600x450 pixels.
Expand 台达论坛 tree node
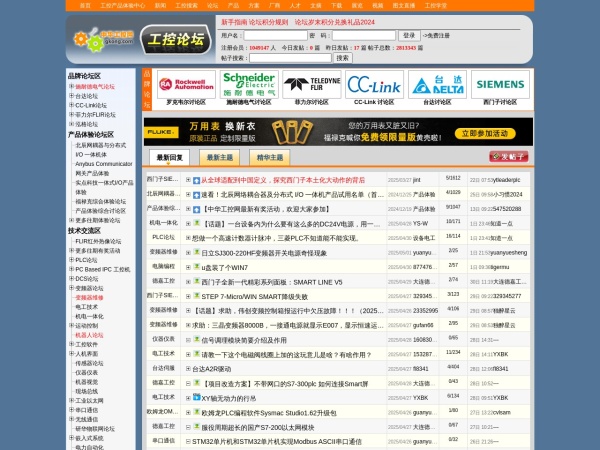point(71,96)
